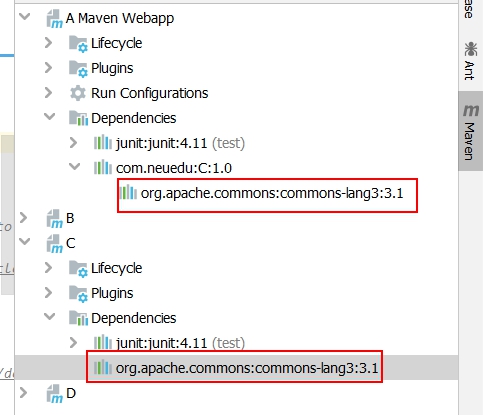Select highlighted commons-lang3:3.1 under module C
The width and height of the screenshot is (483, 415).
[x=247, y=368]
